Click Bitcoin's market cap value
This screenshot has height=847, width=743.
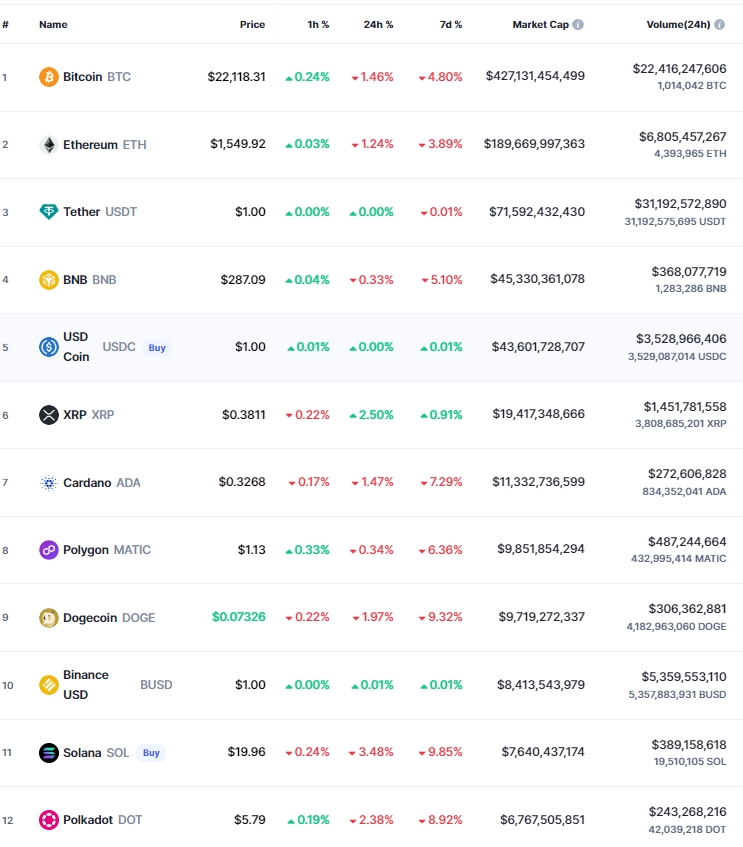(535, 76)
